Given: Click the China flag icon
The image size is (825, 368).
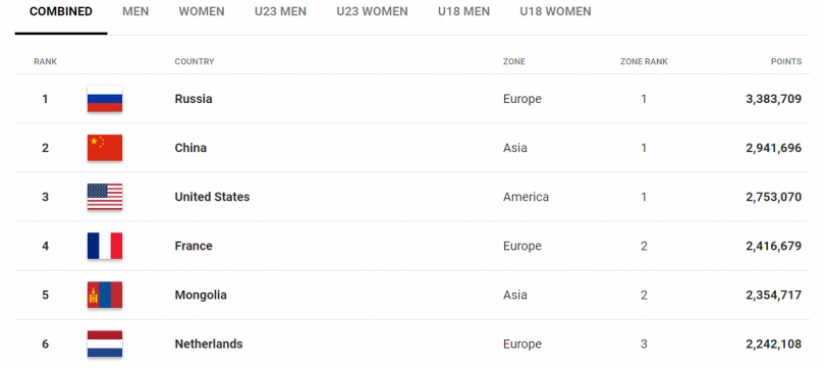Looking at the screenshot, I should point(105,147).
